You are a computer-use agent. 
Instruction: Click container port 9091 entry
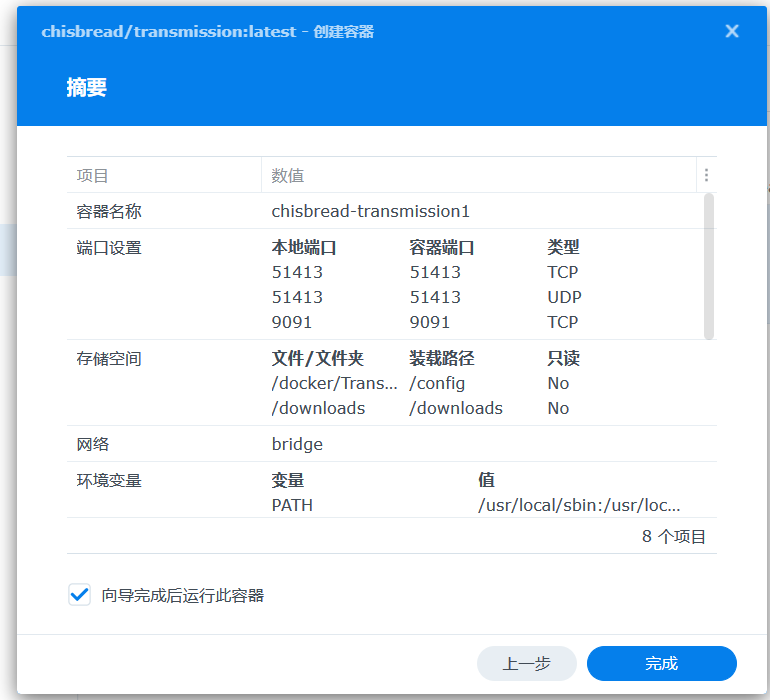coord(430,322)
